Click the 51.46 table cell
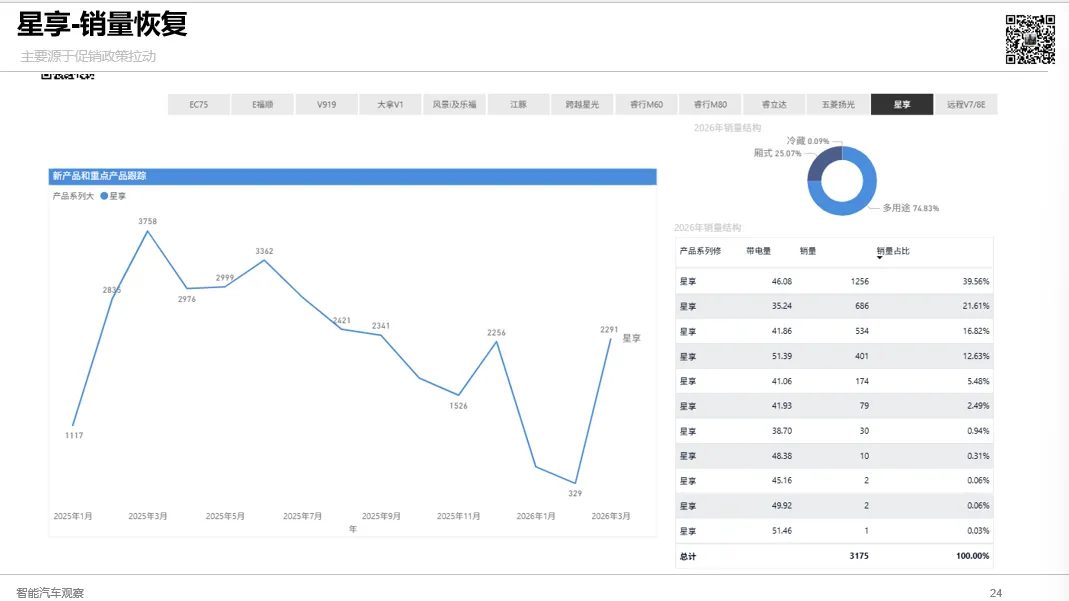 (782, 531)
